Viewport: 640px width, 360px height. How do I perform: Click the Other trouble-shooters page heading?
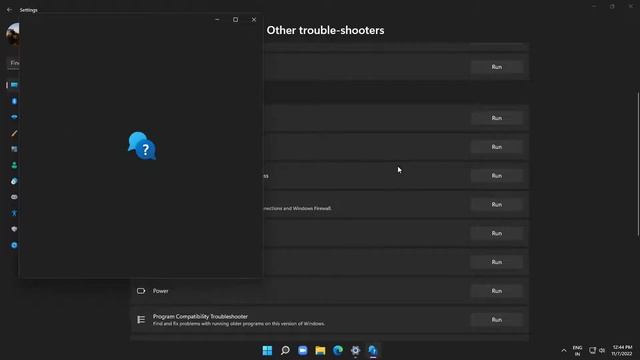[325, 30]
